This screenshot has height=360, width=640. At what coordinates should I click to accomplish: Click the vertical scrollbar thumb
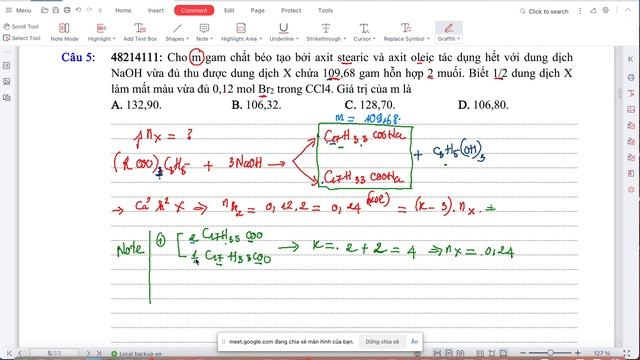620,93
